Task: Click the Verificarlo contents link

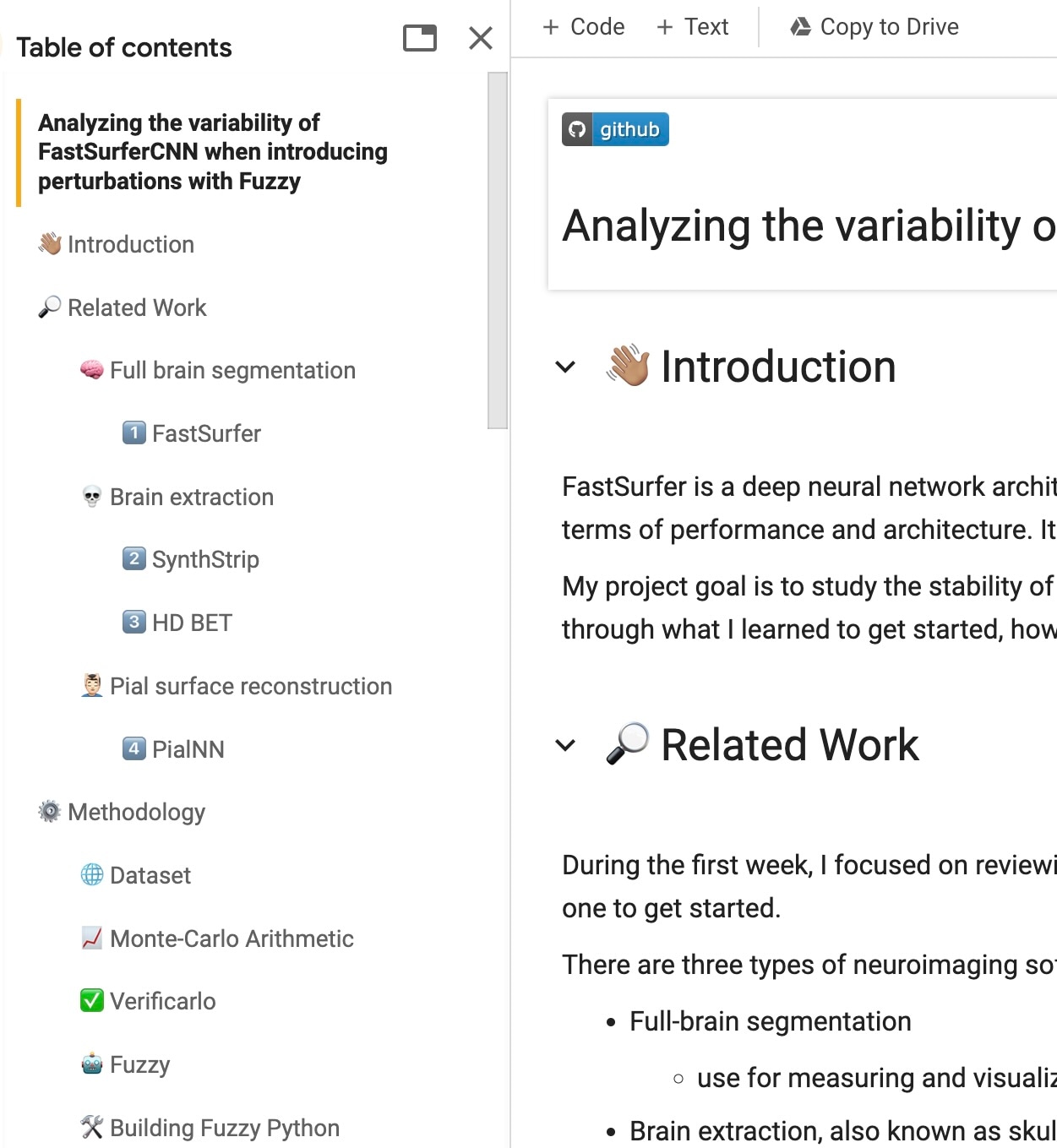Action: 163,1001
